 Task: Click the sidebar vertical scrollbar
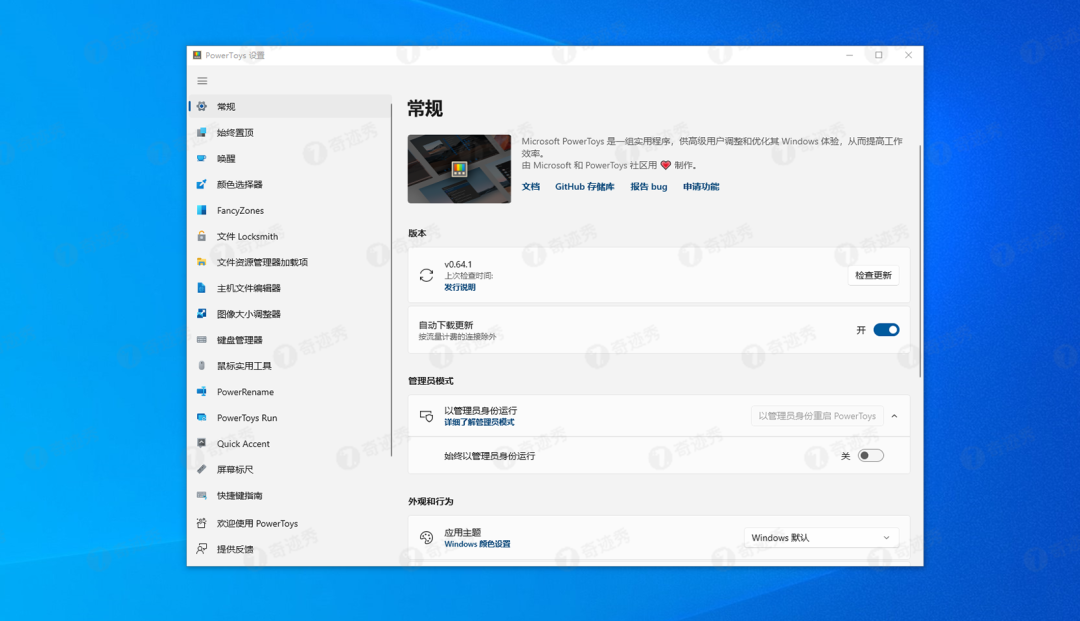point(391,279)
